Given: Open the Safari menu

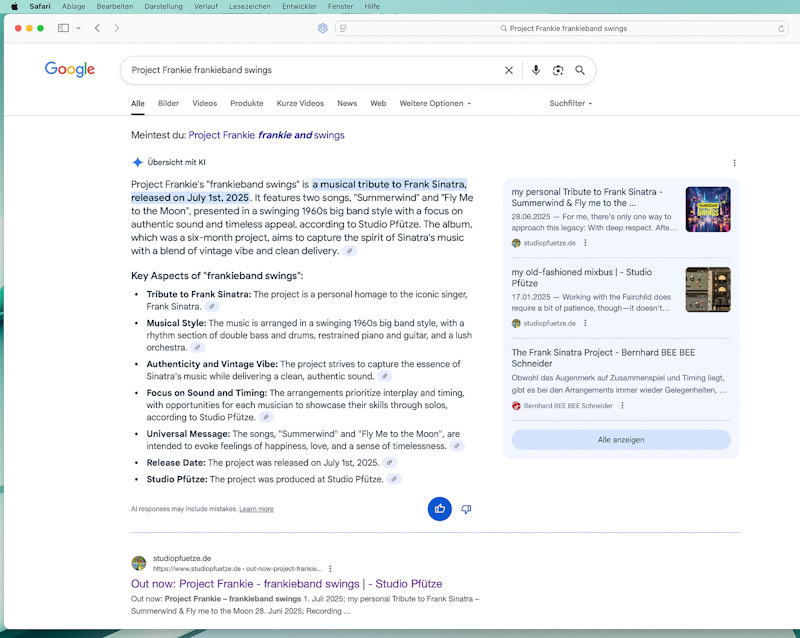Looking at the screenshot, I should 40,6.
